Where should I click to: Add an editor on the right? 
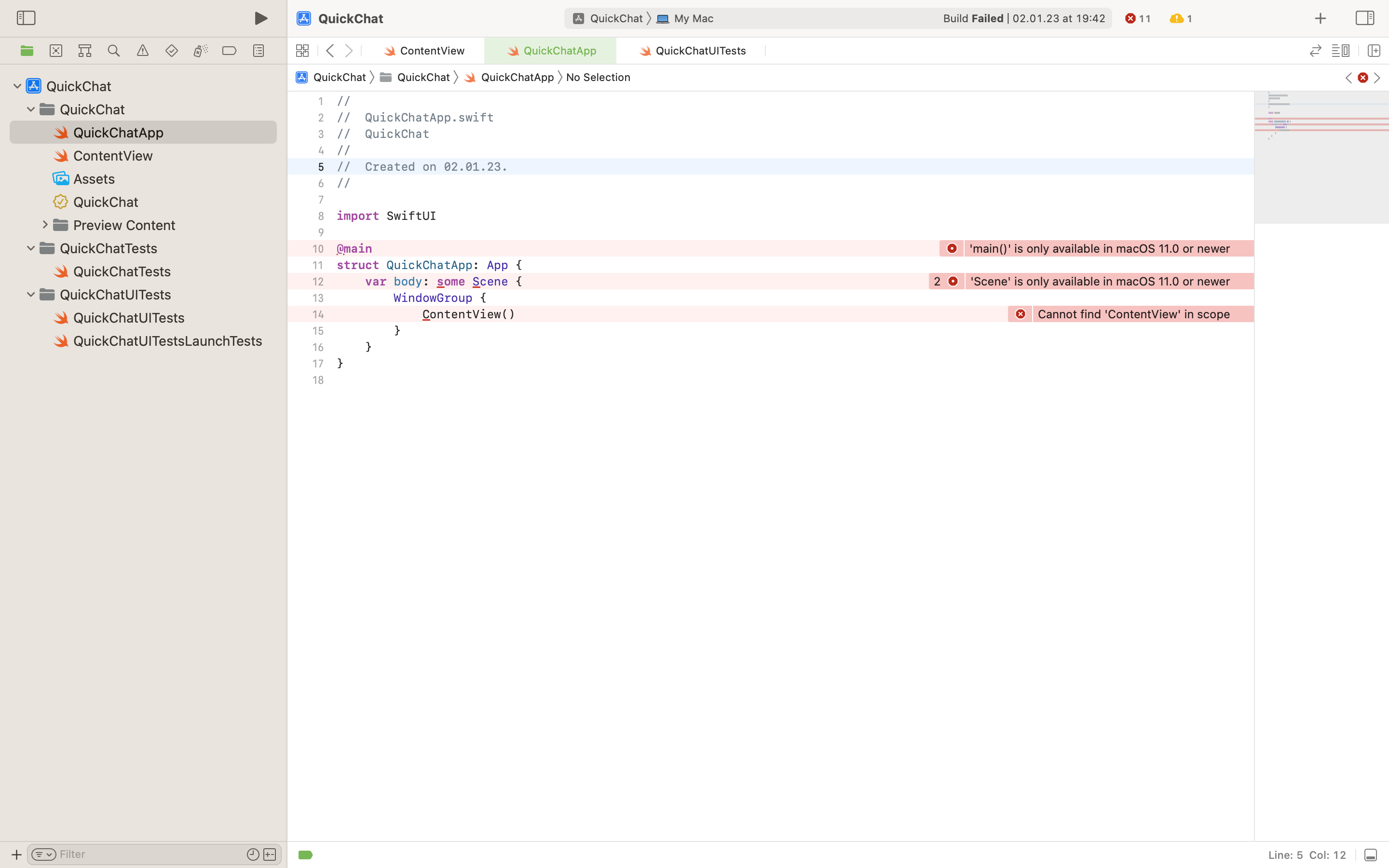tap(1374, 51)
